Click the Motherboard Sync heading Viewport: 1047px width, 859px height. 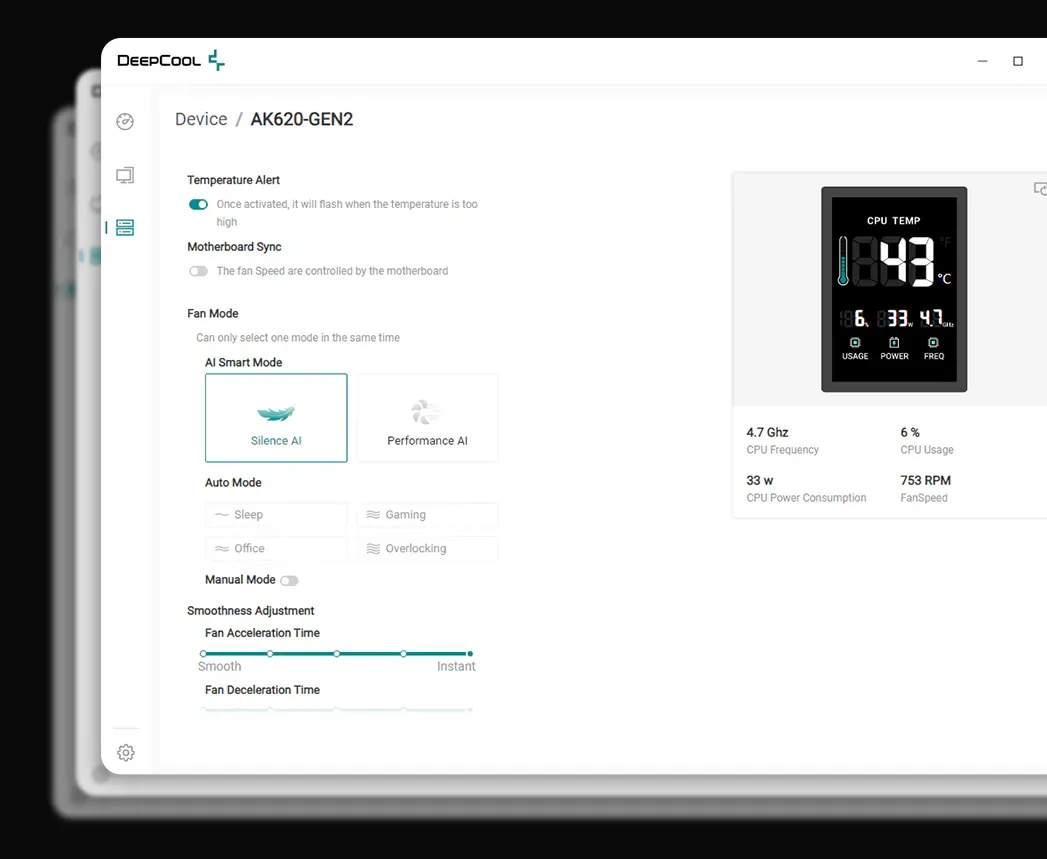click(x=234, y=247)
